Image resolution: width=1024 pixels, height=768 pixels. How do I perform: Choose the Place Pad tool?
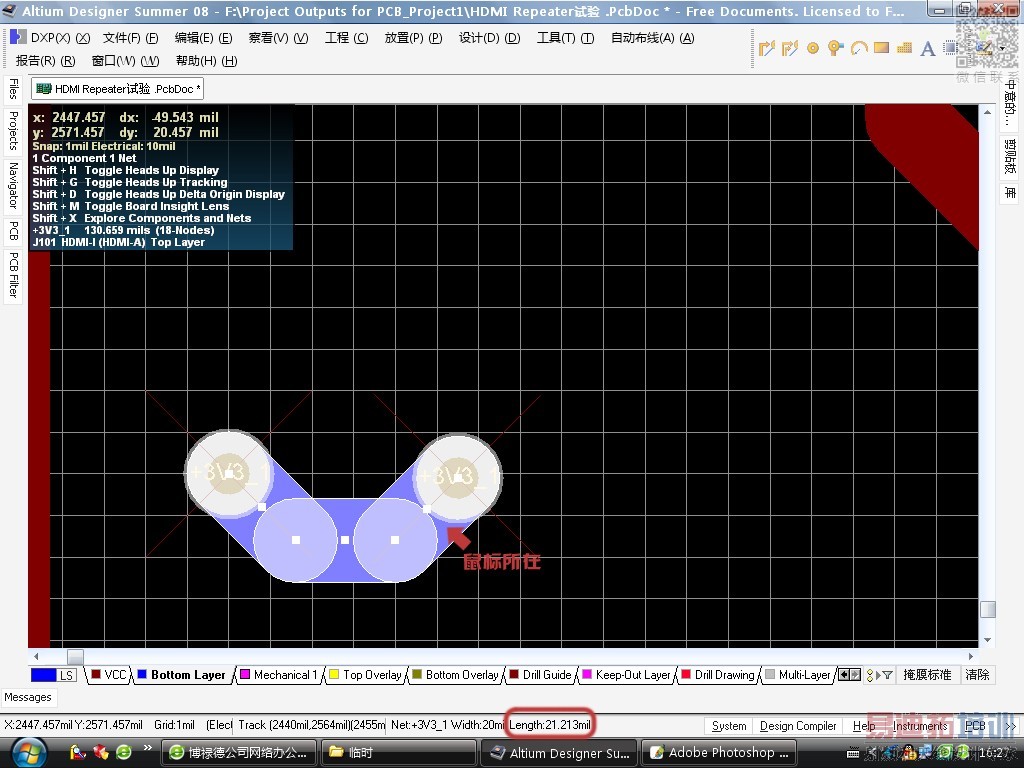click(x=813, y=48)
